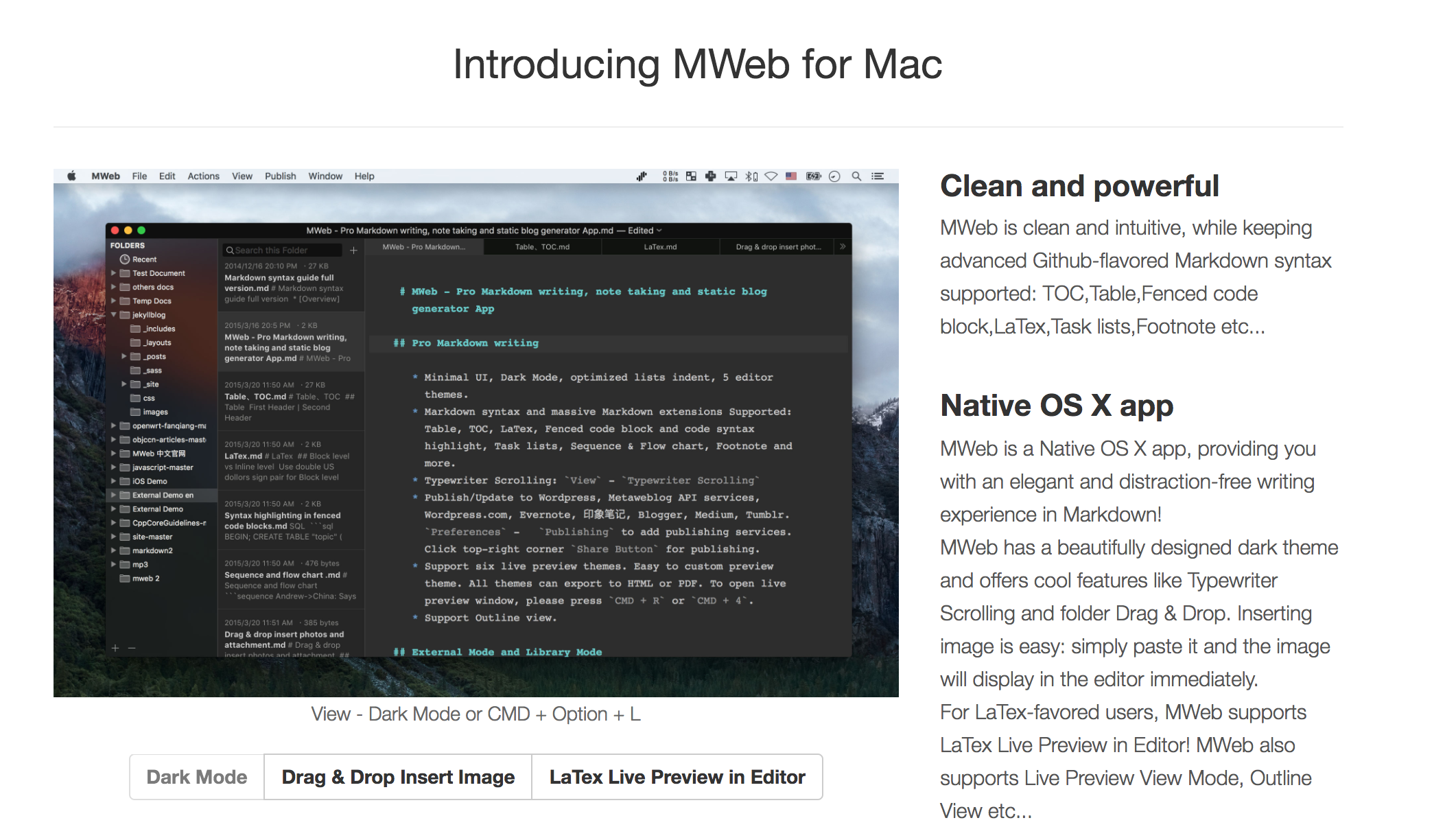Expand the _site subfolder
Image resolution: width=1456 pixels, height=840 pixels.
(x=124, y=384)
